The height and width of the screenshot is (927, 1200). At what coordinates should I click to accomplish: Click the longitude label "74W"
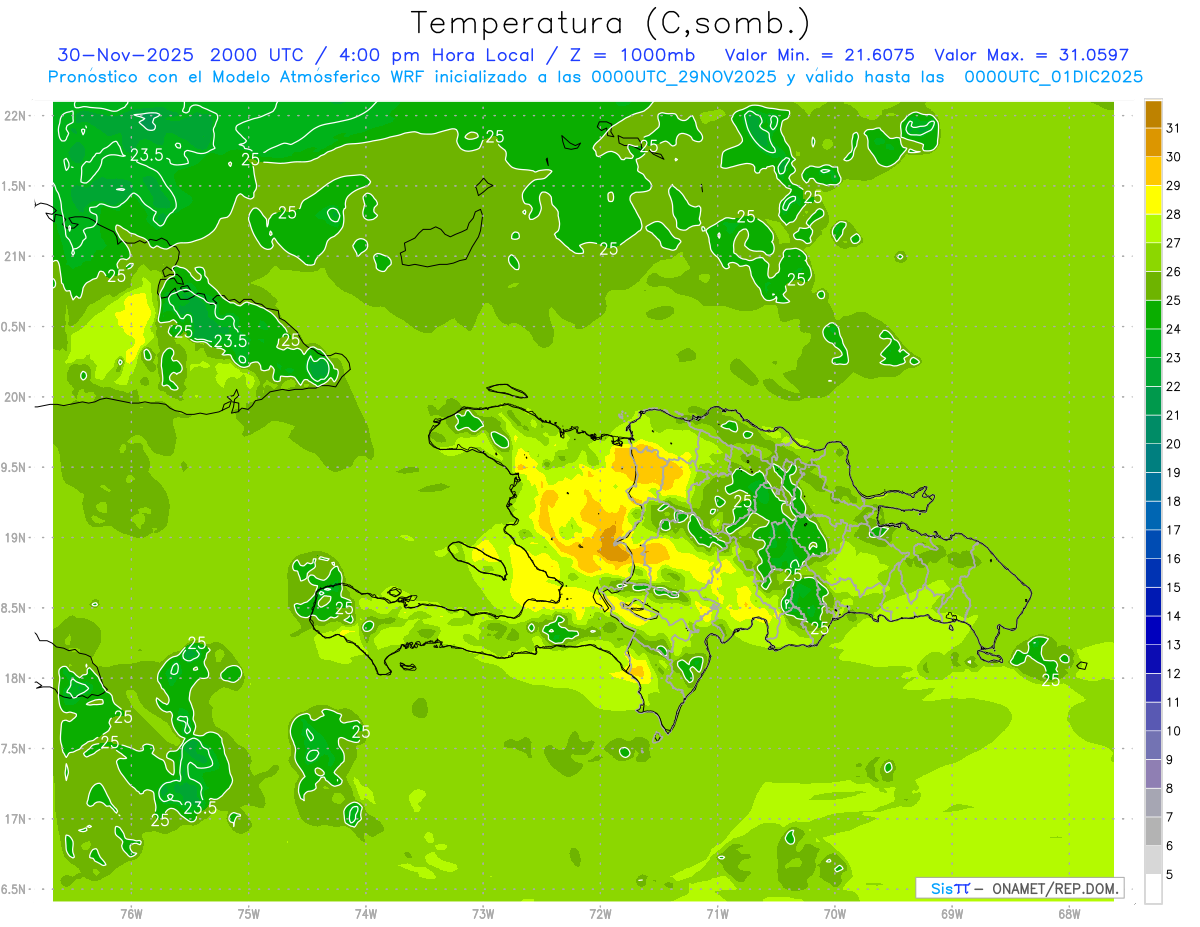point(366,913)
